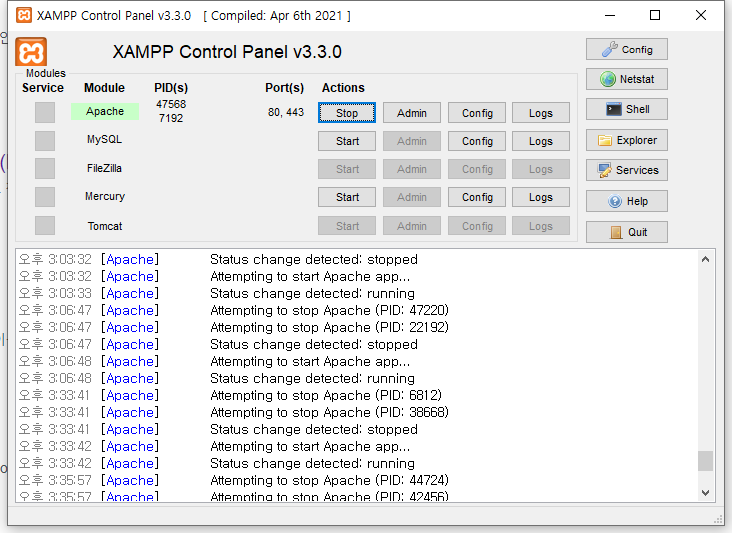Screen dimensions: 732x533
Task: Click the disabled Tomcat Admin button
Action: 412,226
